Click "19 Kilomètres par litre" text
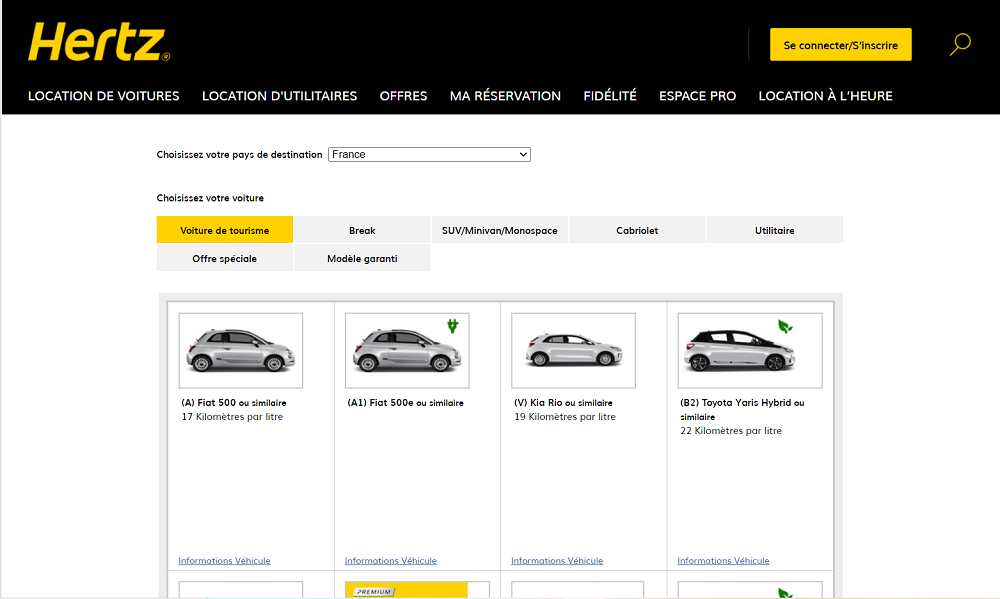This screenshot has width=1000, height=599. coord(565,417)
